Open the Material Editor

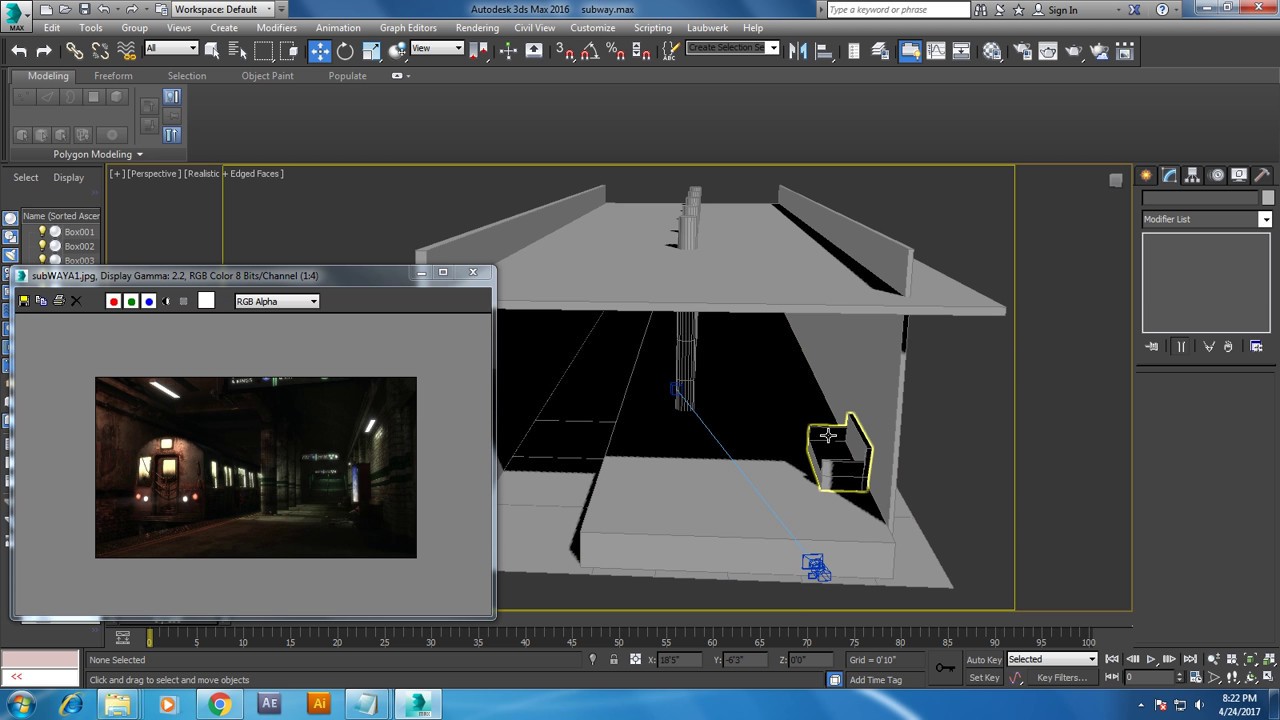[992, 51]
